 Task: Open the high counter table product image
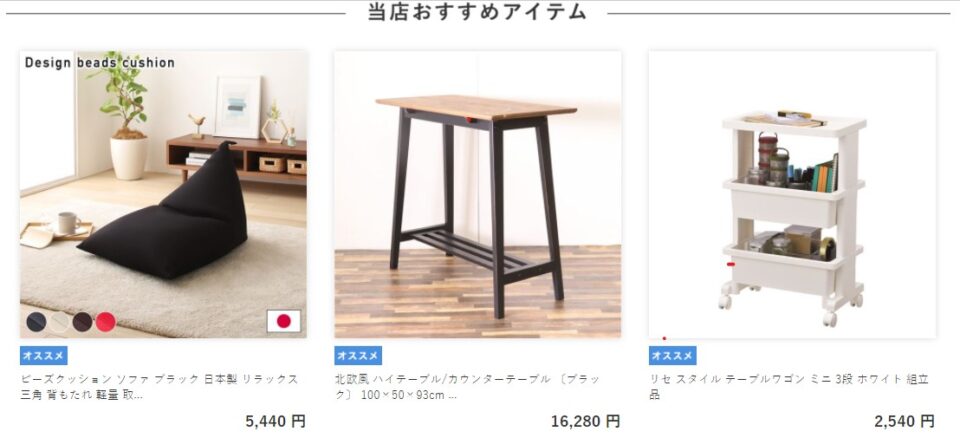tap(478, 194)
